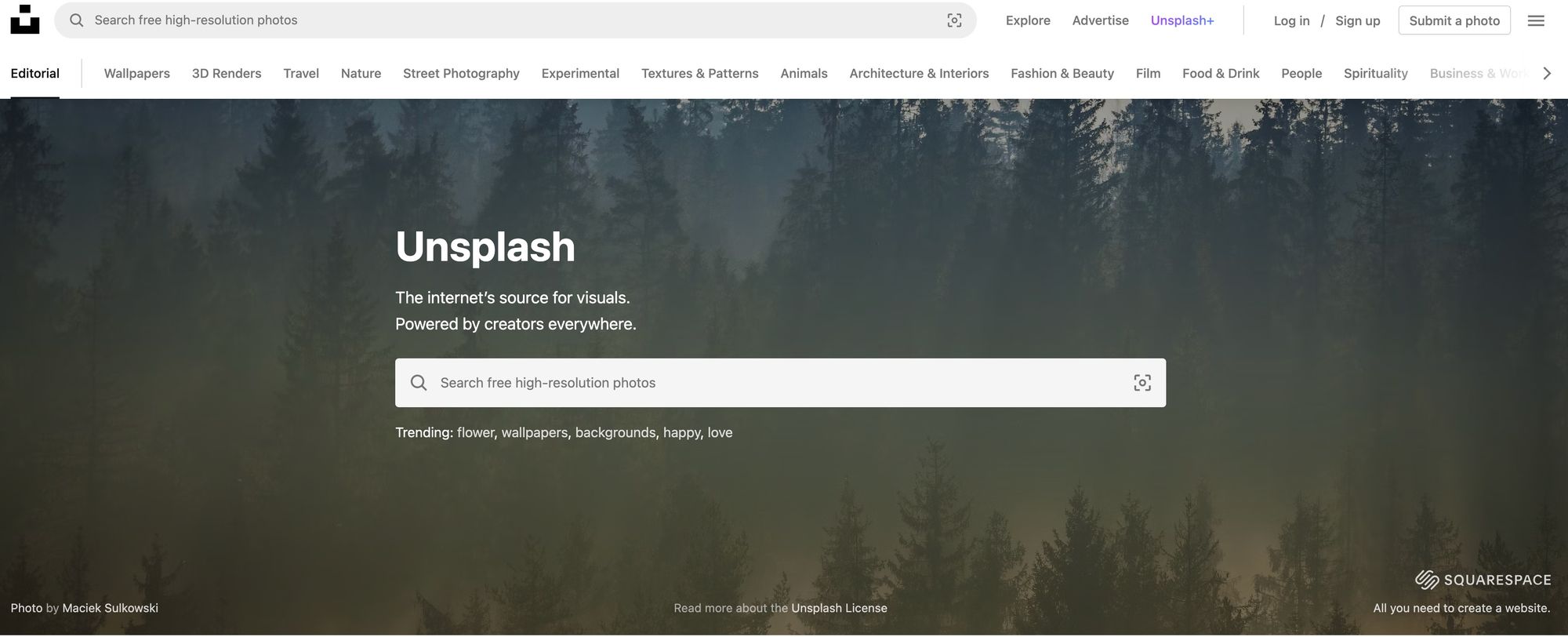Select Textures & Patterns category
Viewport: 1568px width, 637px height.
click(x=700, y=73)
